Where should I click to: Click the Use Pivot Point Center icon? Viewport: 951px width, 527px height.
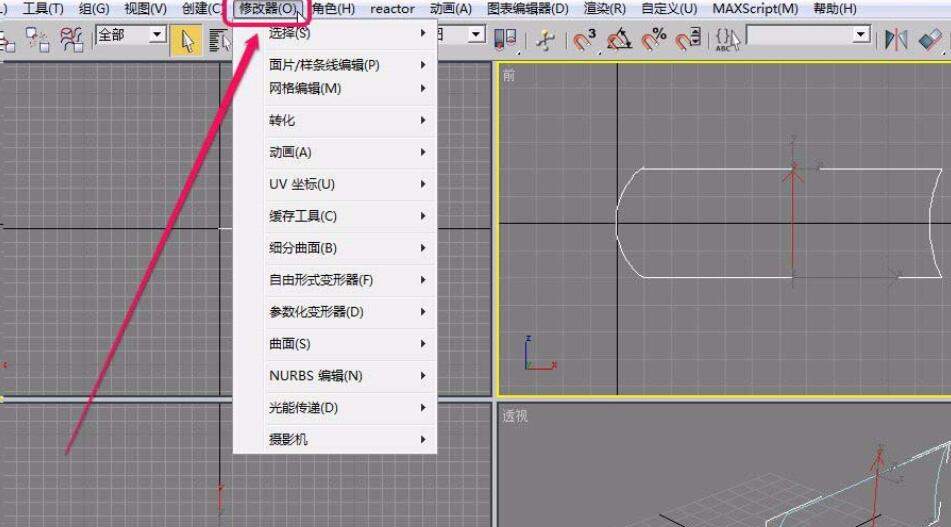506,39
